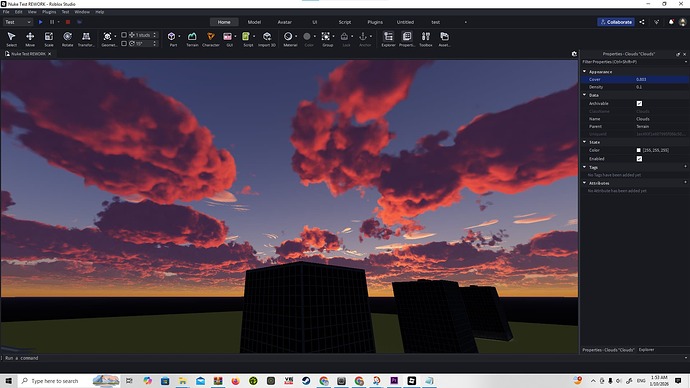Open the share icon next to Collaborate

tap(642, 22)
